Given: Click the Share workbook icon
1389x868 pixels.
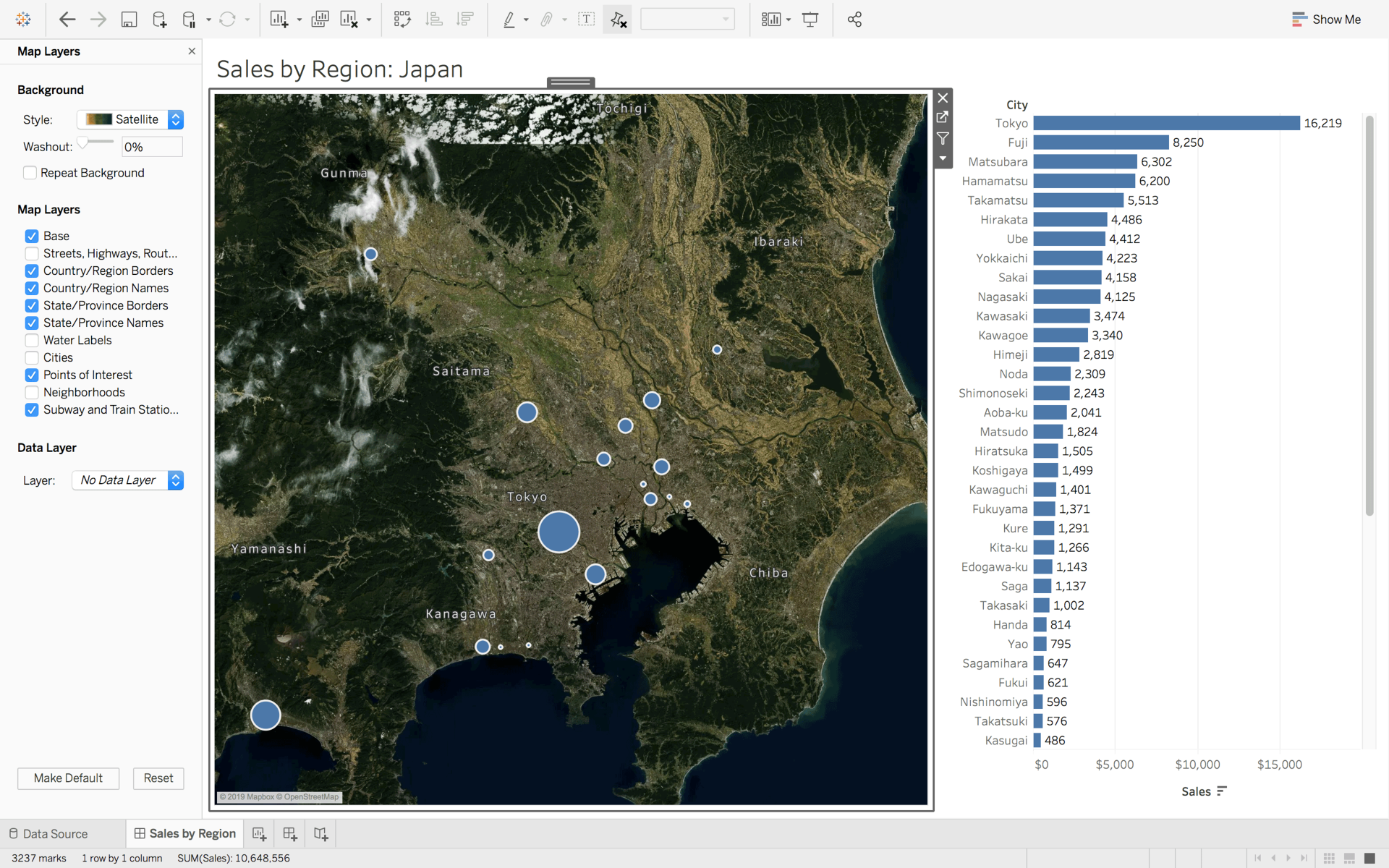Looking at the screenshot, I should point(854,20).
